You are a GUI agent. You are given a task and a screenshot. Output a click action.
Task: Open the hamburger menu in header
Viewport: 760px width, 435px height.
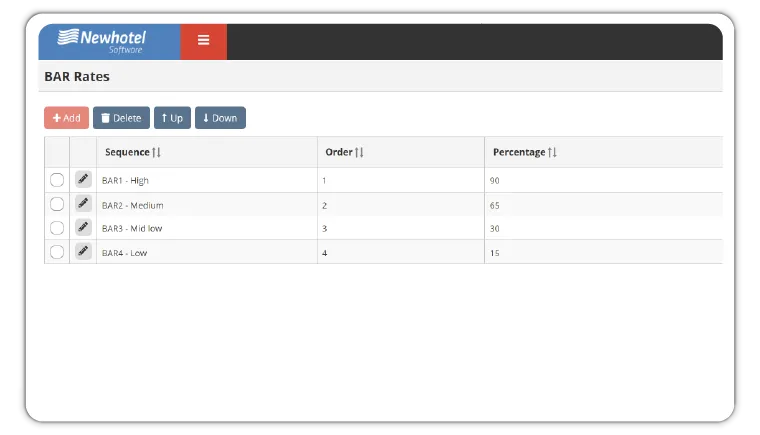pyautogui.click(x=204, y=41)
